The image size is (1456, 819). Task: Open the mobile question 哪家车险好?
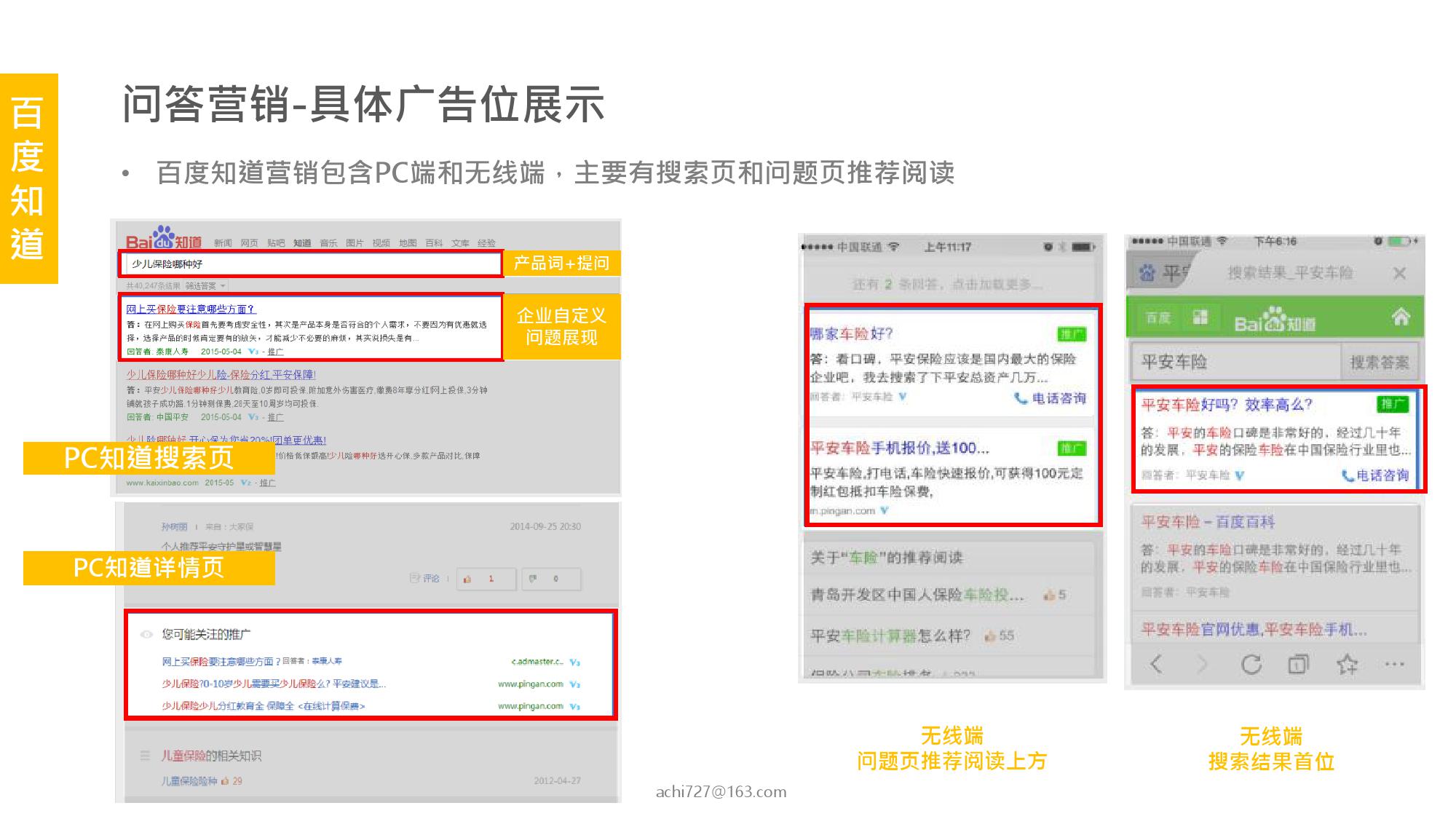[851, 333]
